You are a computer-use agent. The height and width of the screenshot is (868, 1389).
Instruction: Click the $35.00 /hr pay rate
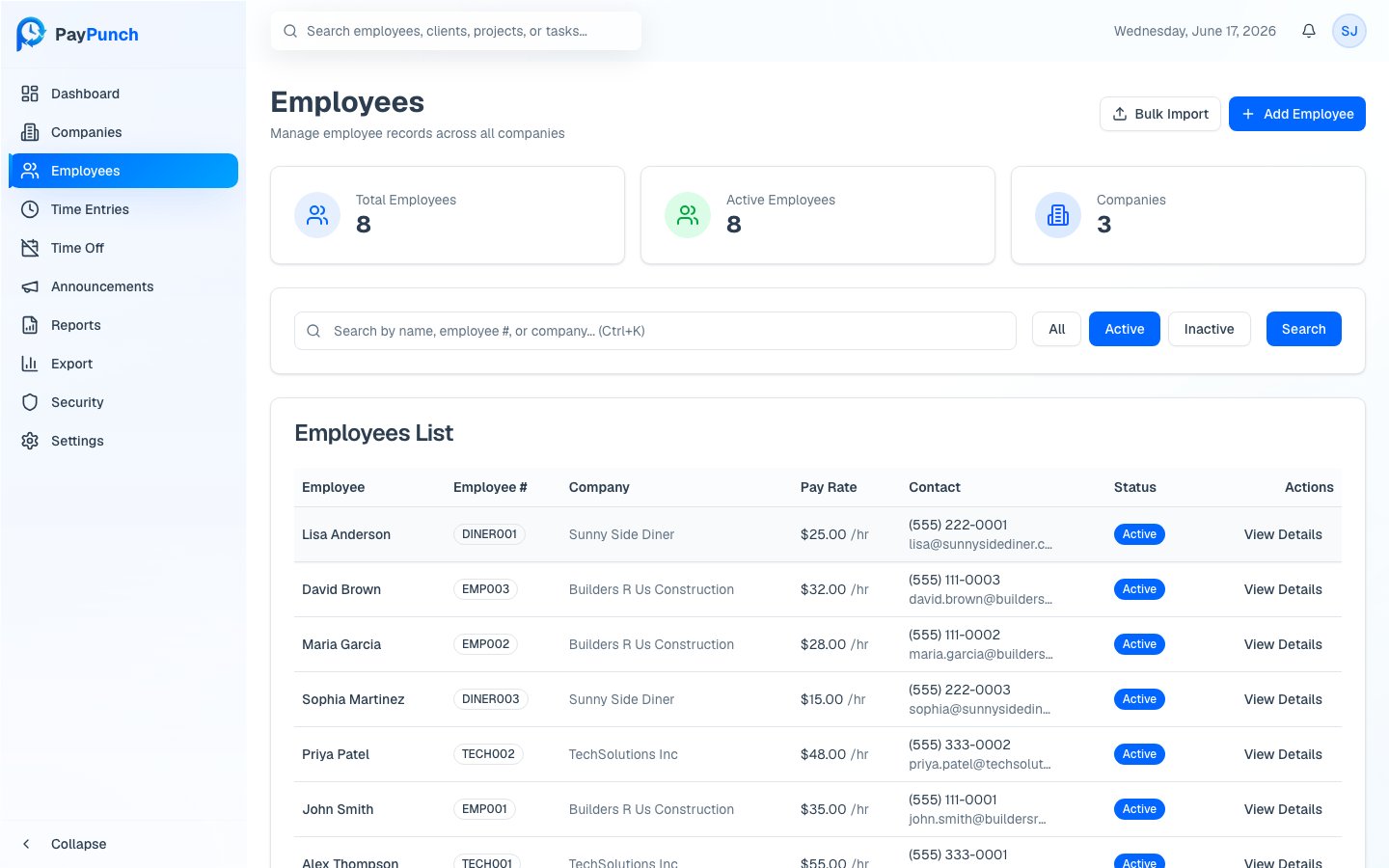coord(834,809)
